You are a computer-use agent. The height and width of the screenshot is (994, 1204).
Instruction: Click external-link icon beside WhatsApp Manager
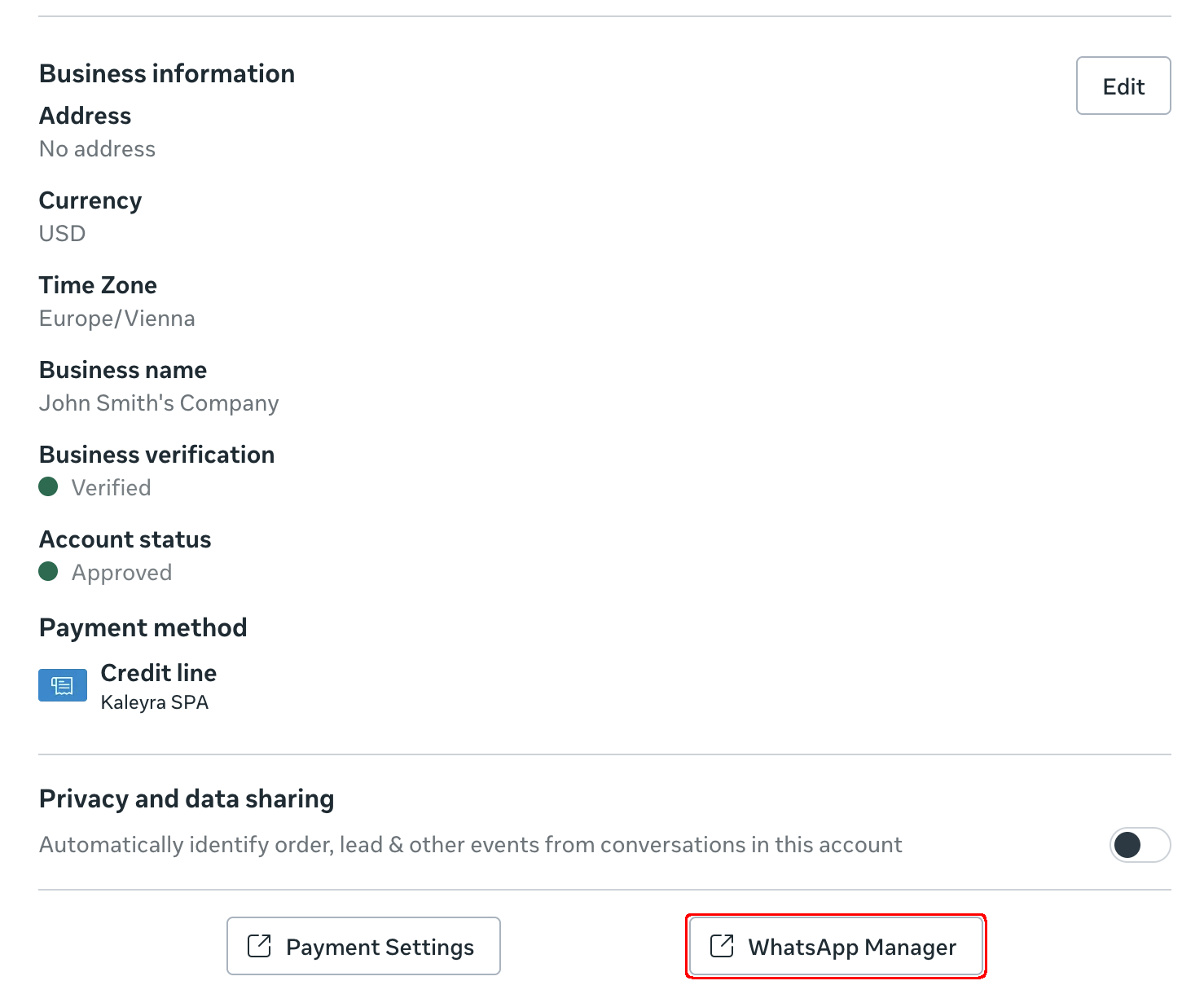coord(722,946)
